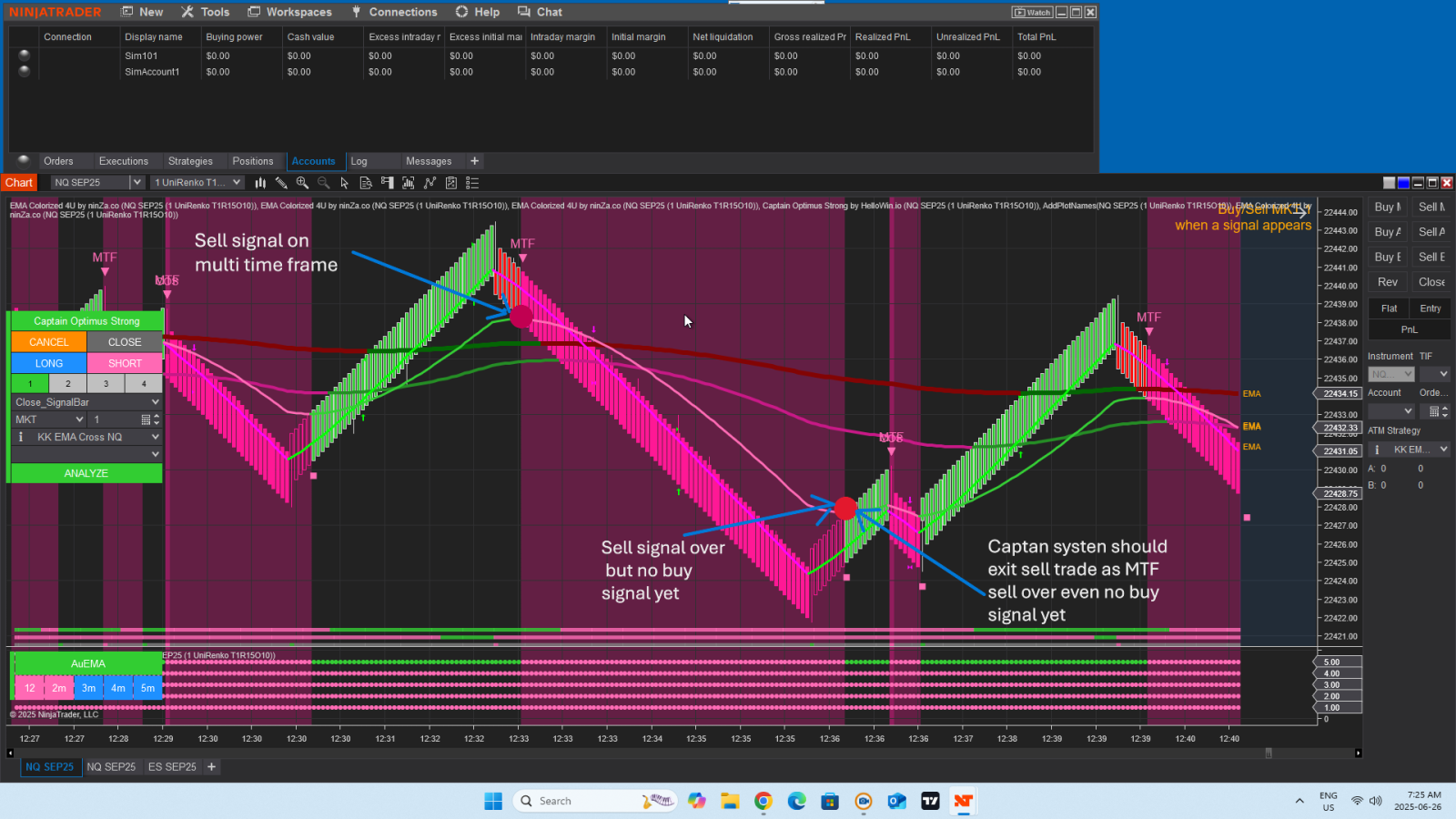
Task: Click the orange CANCEL button
Action: pyautogui.click(x=49, y=342)
